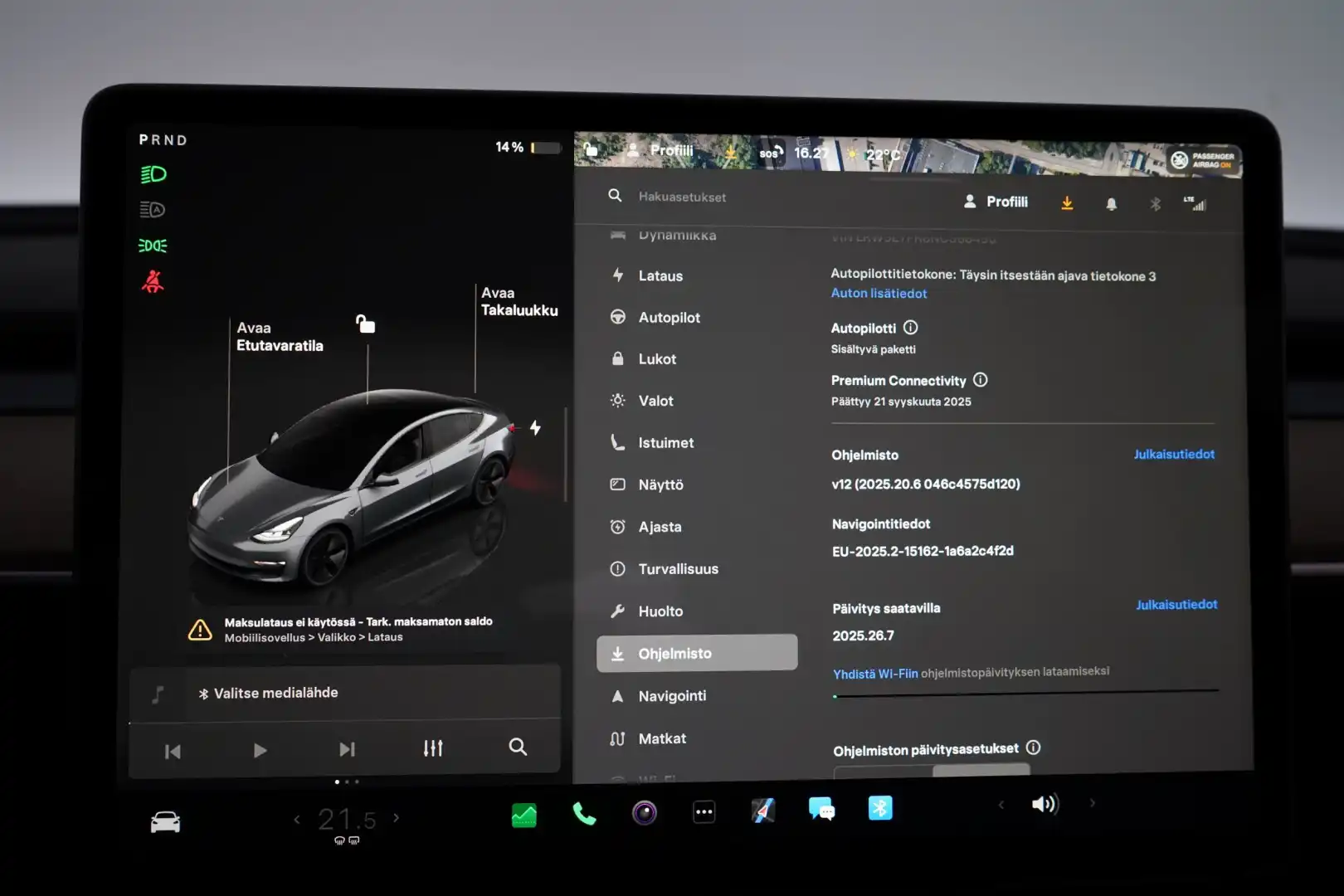Open the media equalizer sliders icon
This screenshot has height=896, width=1344.
point(433,747)
